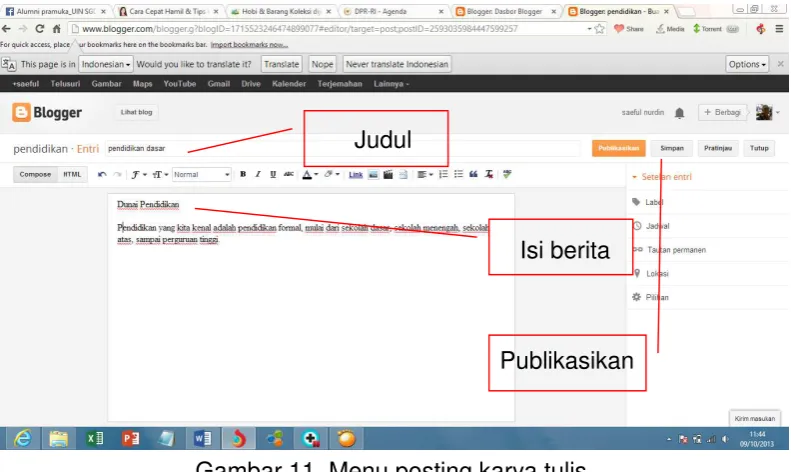This screenshot has height=472, width=791.
Task: Bookmark this page with star icon
Action: 599,29
